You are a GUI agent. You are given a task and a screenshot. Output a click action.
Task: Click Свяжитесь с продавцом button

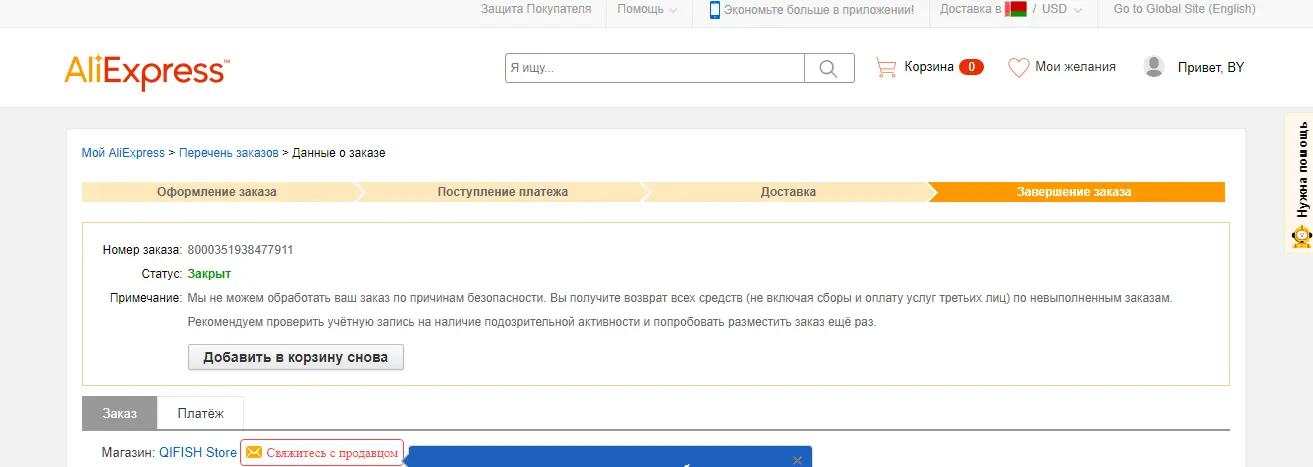322,453
